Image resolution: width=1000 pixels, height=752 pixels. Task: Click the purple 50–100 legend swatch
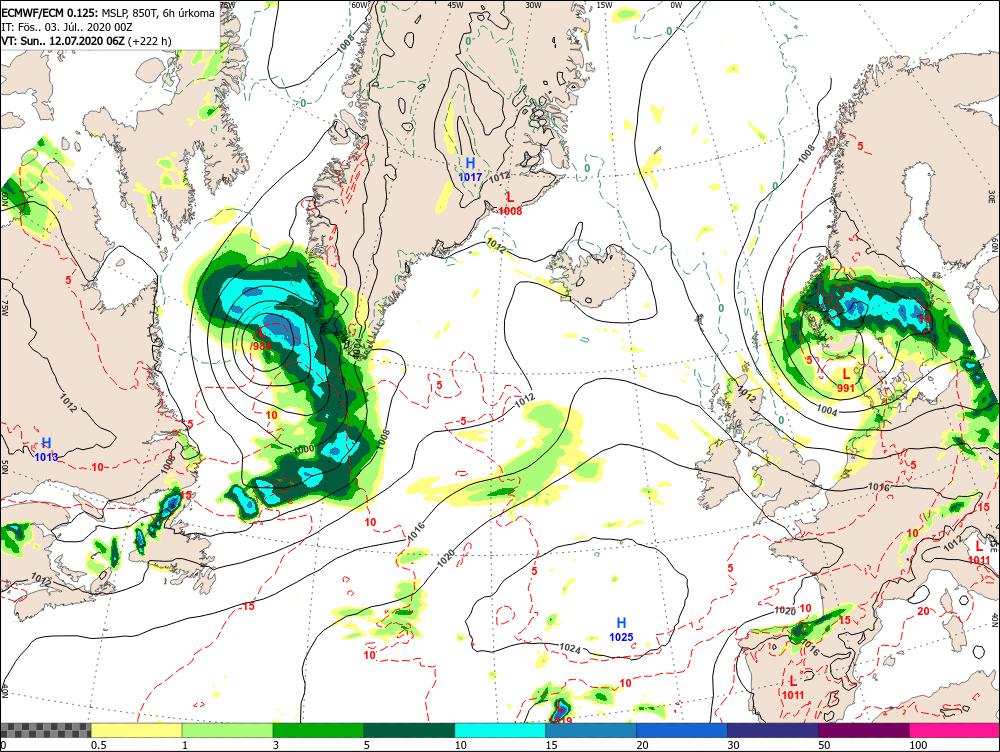coord(864,730)
